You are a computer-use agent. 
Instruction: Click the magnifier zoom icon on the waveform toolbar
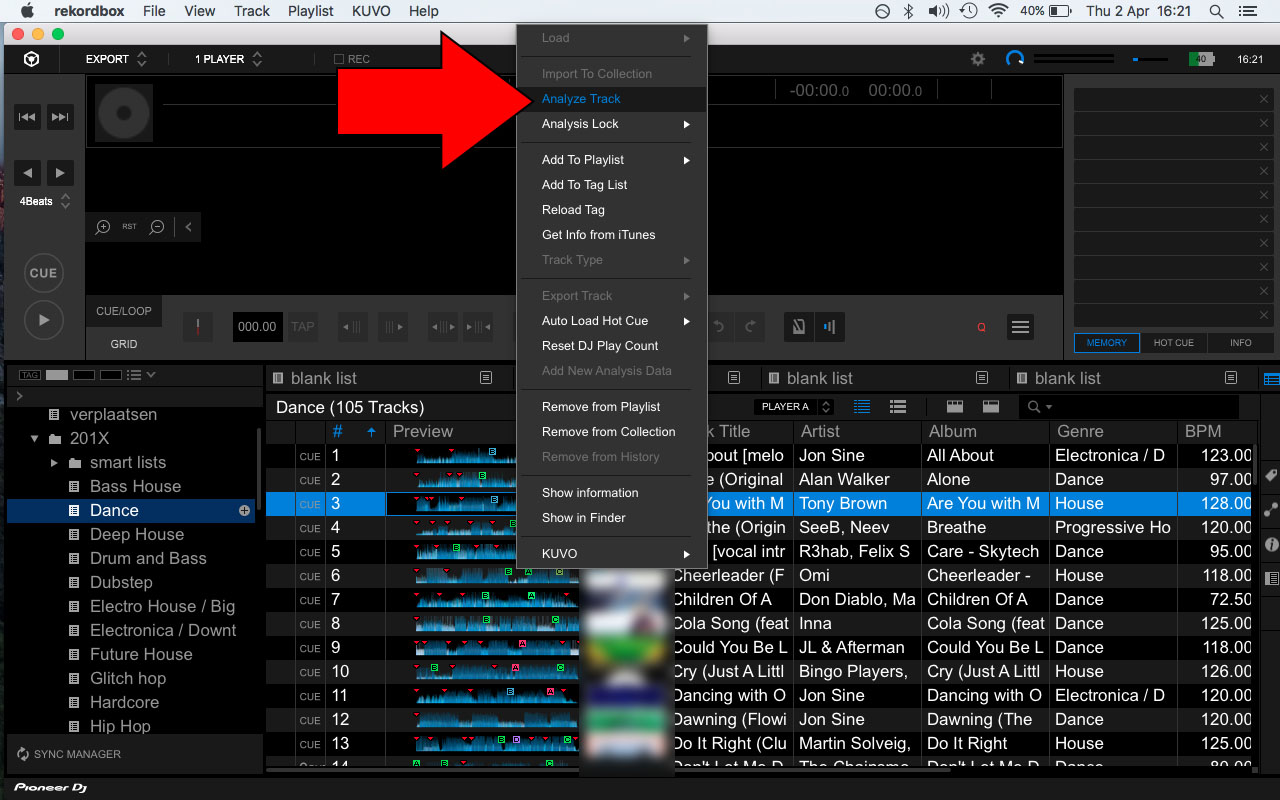tap(101, 227)
